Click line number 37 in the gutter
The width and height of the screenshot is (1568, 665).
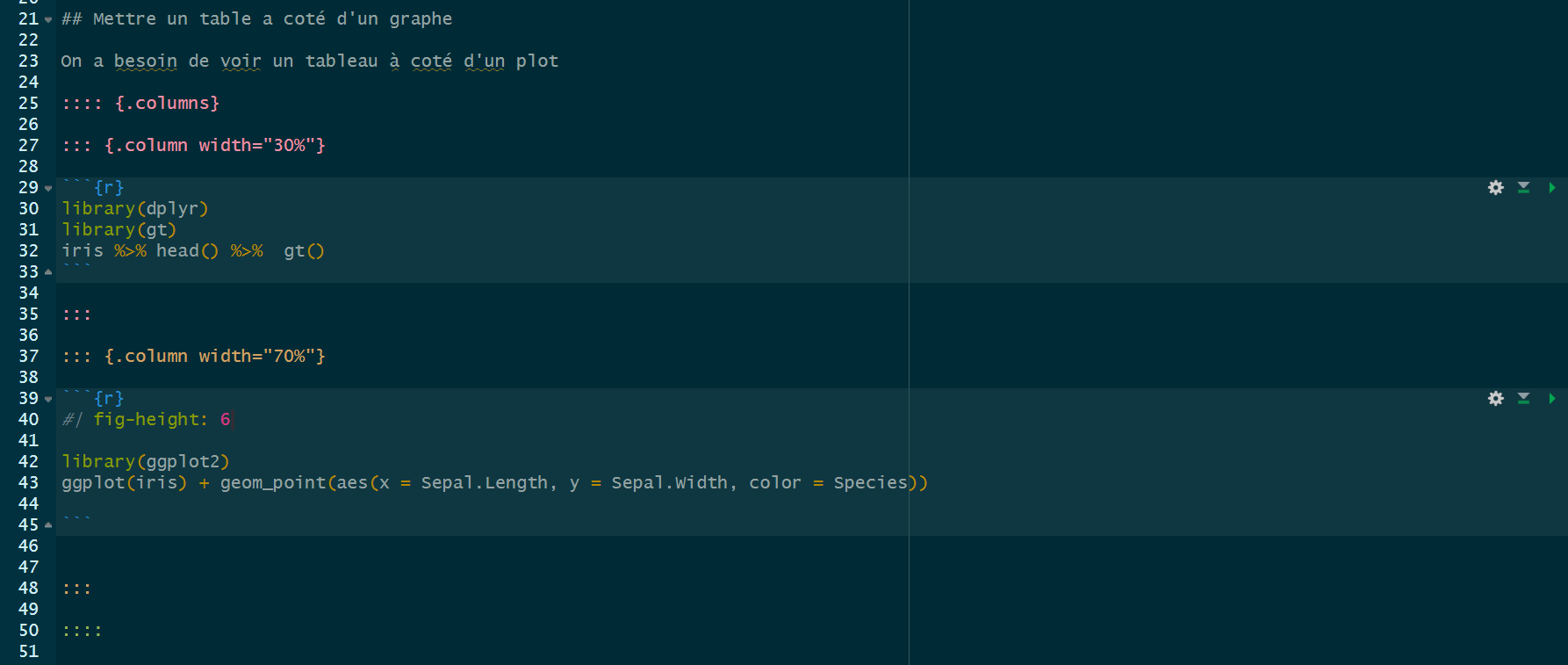[28, 357]
